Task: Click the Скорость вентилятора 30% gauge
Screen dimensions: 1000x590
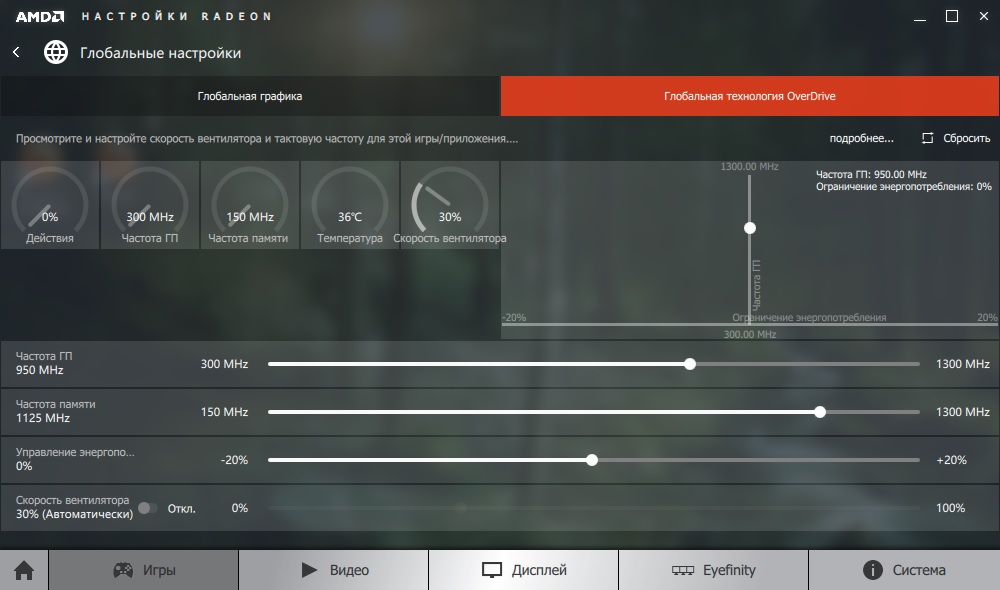Action: click(450, 205)
